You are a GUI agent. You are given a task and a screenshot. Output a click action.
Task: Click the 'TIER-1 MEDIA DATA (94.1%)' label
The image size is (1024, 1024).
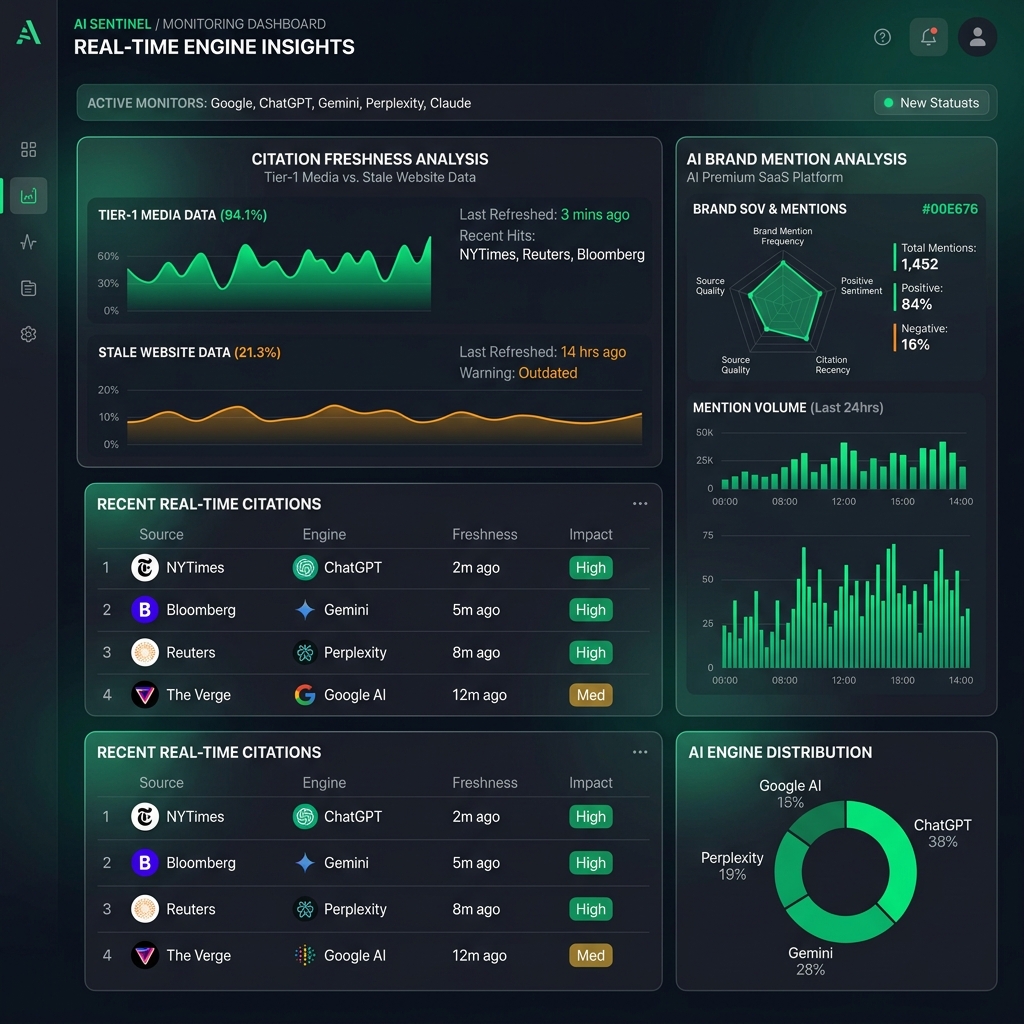[x=182, y=215]
